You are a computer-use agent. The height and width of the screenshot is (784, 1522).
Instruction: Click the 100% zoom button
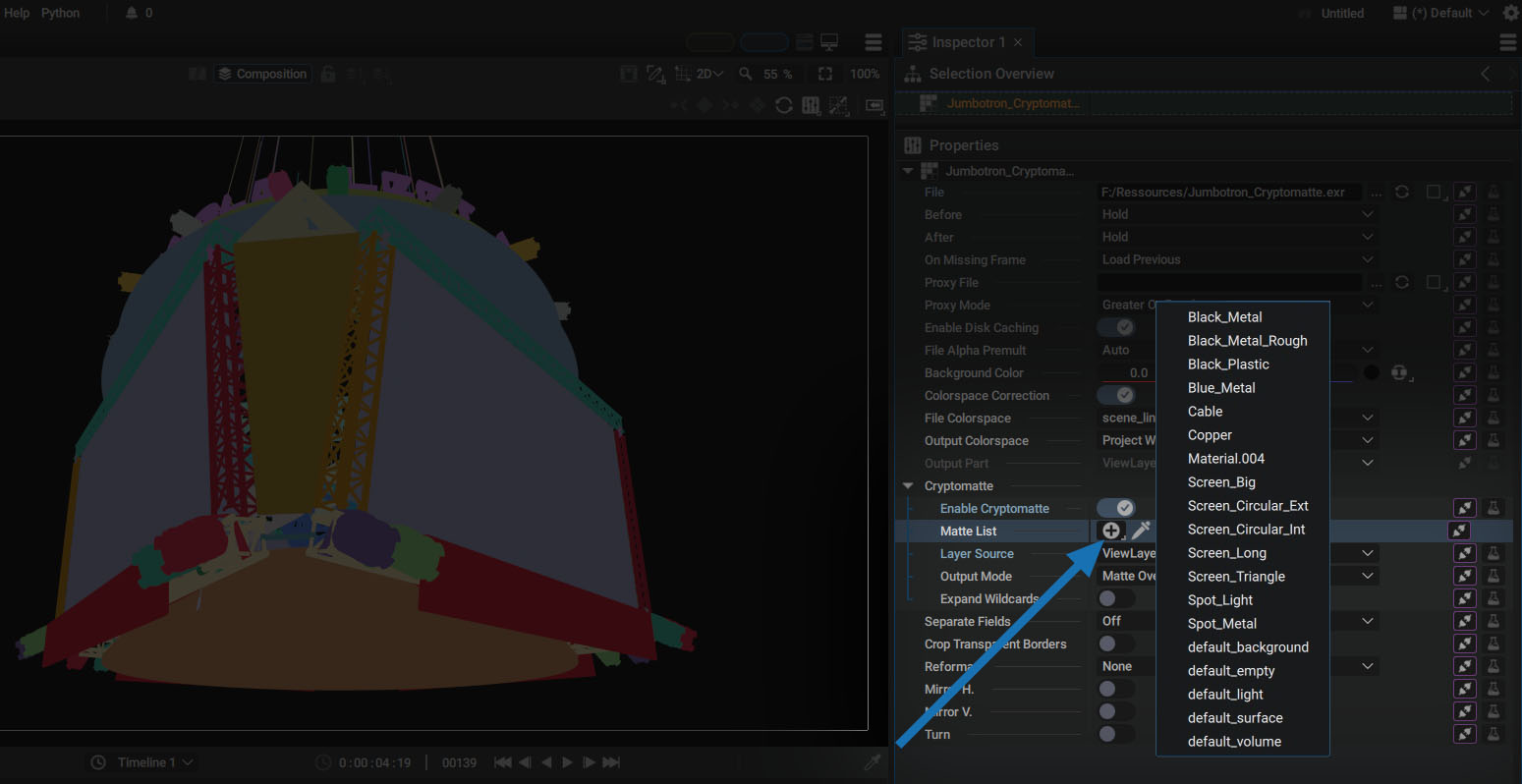point(865,74)
